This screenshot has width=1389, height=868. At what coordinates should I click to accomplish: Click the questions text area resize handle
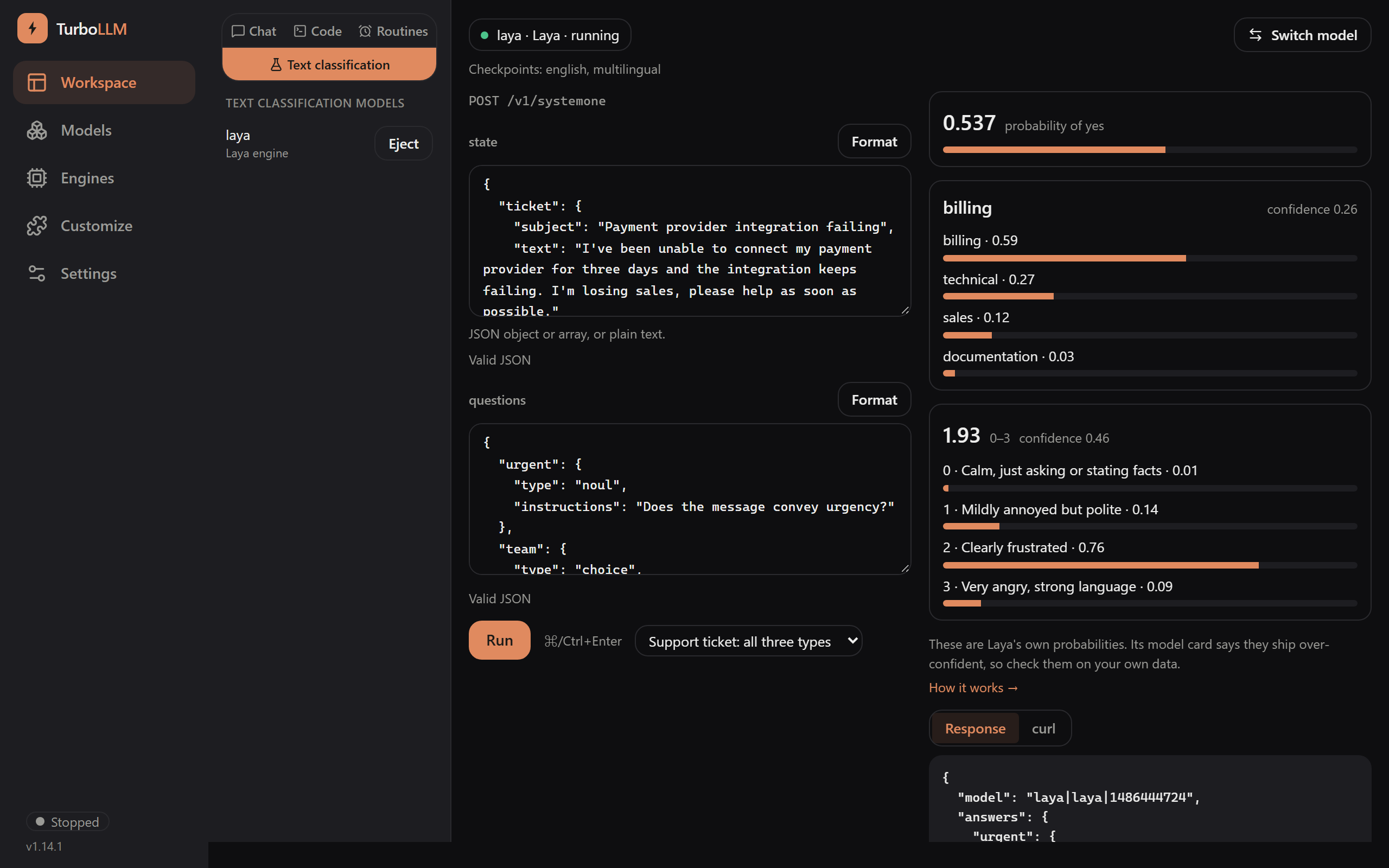905,569
